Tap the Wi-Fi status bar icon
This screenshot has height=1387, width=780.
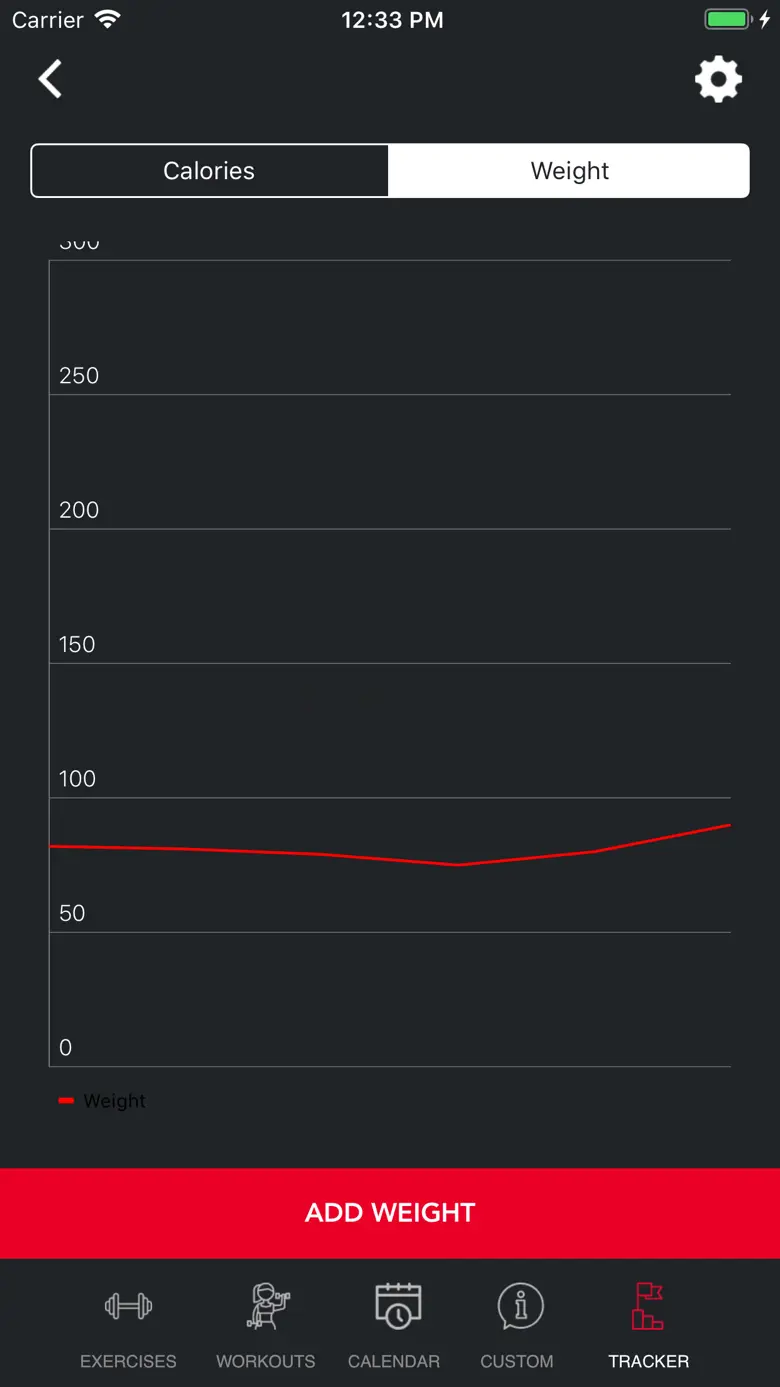(107, 19)
